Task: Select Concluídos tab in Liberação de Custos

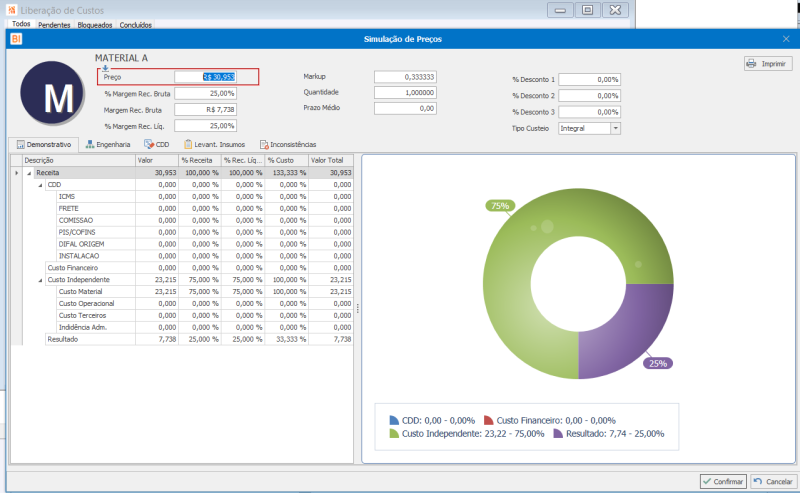Action: click(135, 24)
